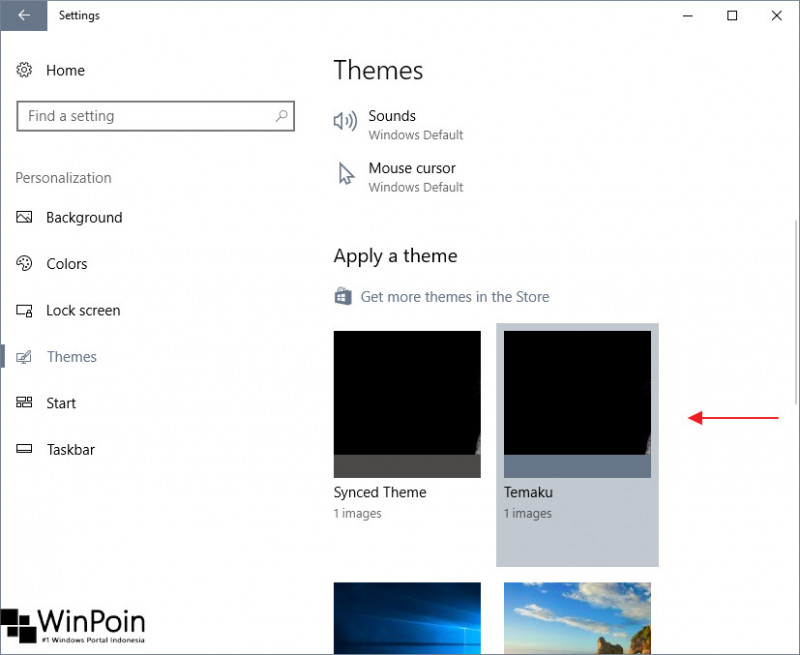Click the Colors palette icon
The height and width of the screenshot is (655, 800).
[24, 263]
